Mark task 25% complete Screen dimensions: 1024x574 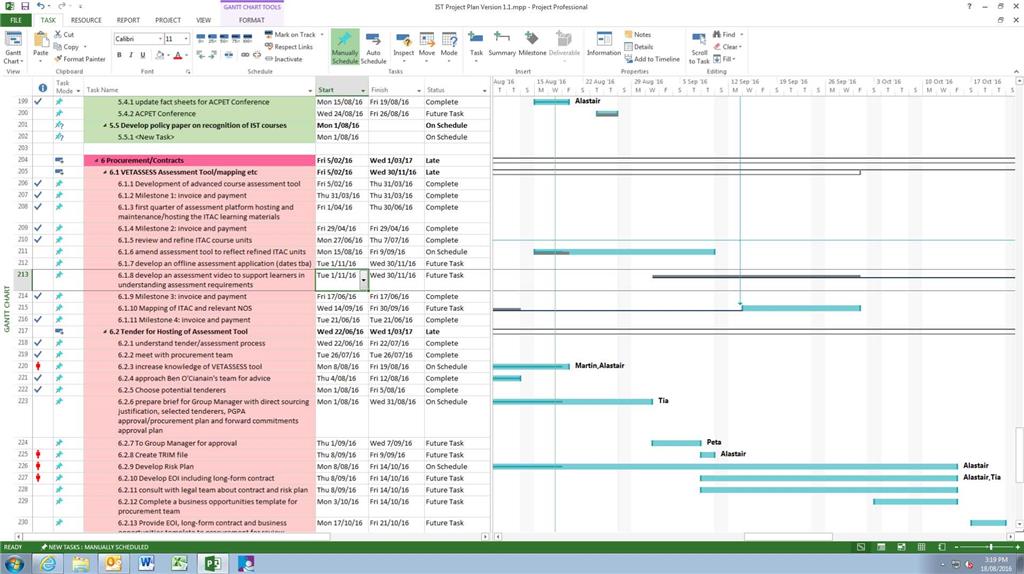click(213, 39)
